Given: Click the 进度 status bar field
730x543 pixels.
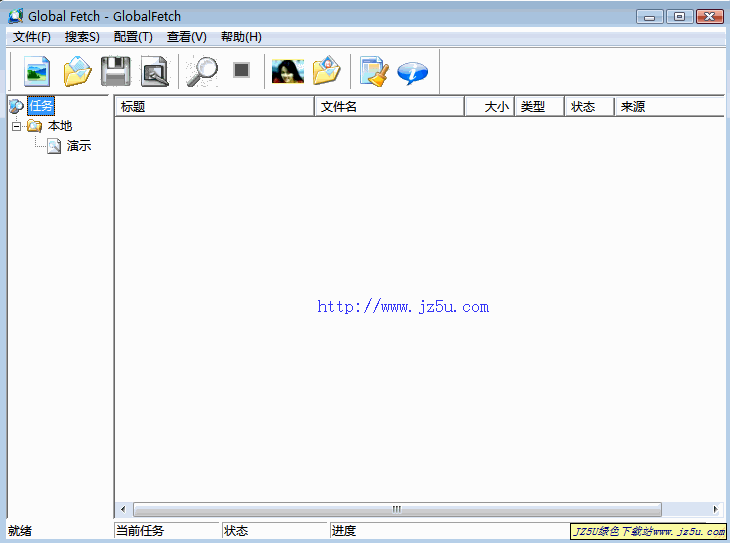Looking at the screenshot, I should coord(449,530).
